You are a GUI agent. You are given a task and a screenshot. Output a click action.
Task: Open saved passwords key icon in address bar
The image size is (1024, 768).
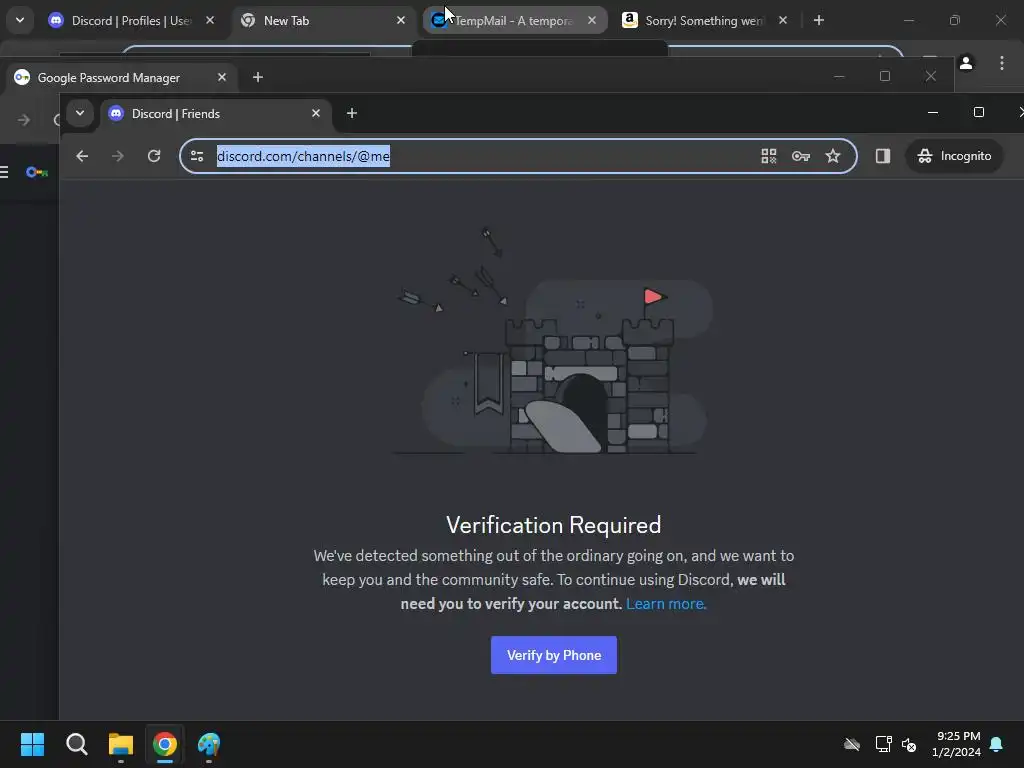(x=801, y=156)
